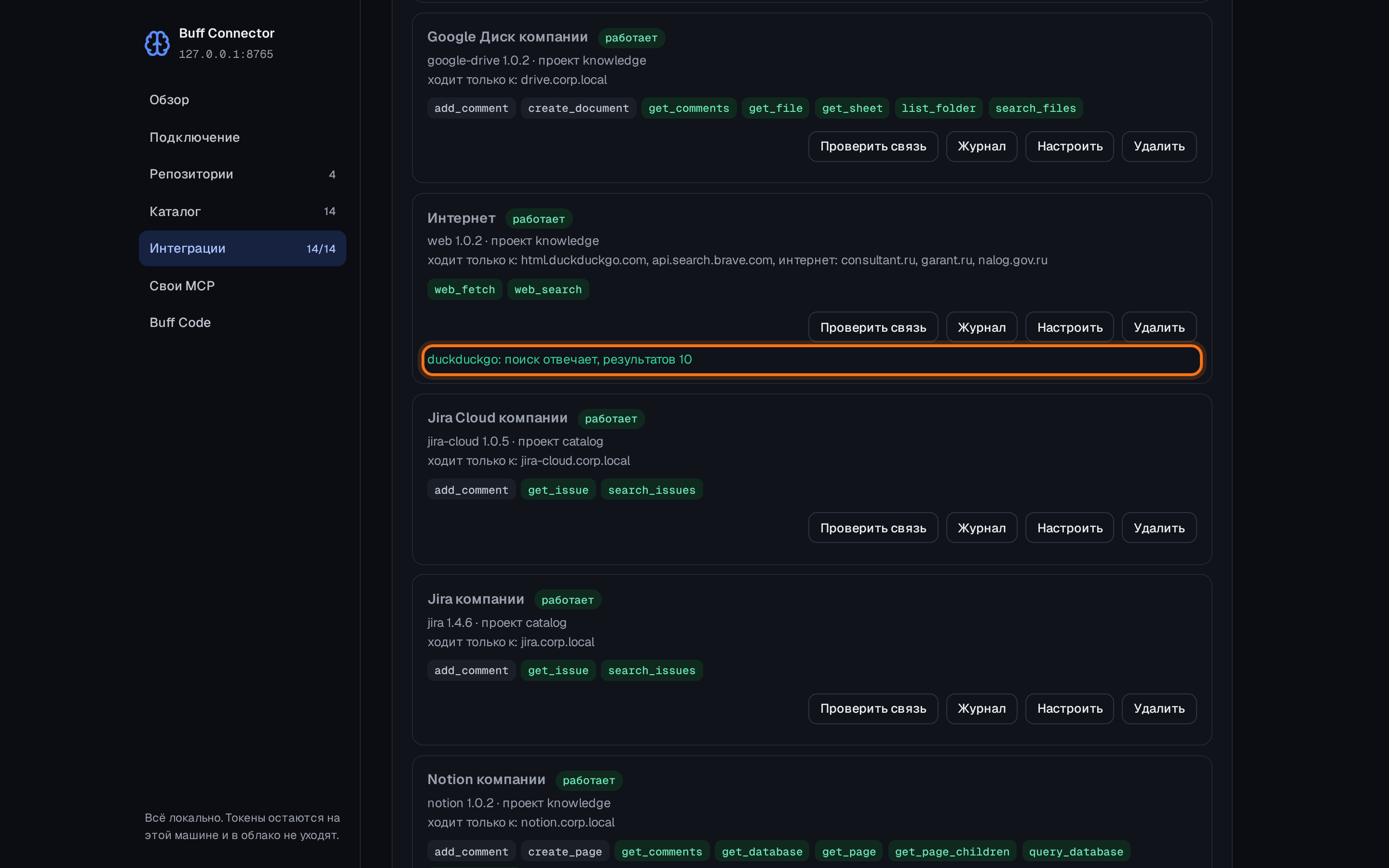1389x868 pixels.
Task: Click Удалить for Jira компании
Action: [1159, 708]
